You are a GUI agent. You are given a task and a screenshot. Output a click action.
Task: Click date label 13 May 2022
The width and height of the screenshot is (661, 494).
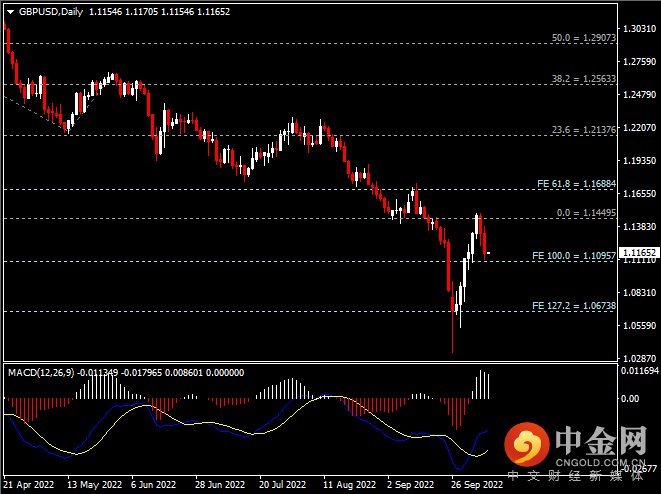[x=94, y=485]
